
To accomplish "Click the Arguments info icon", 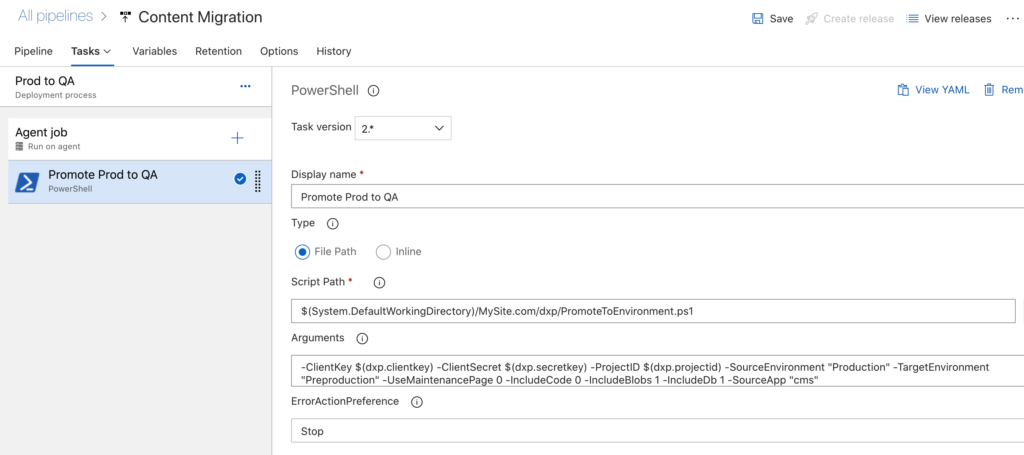I will pyautogui.click(x=362, y=339).
